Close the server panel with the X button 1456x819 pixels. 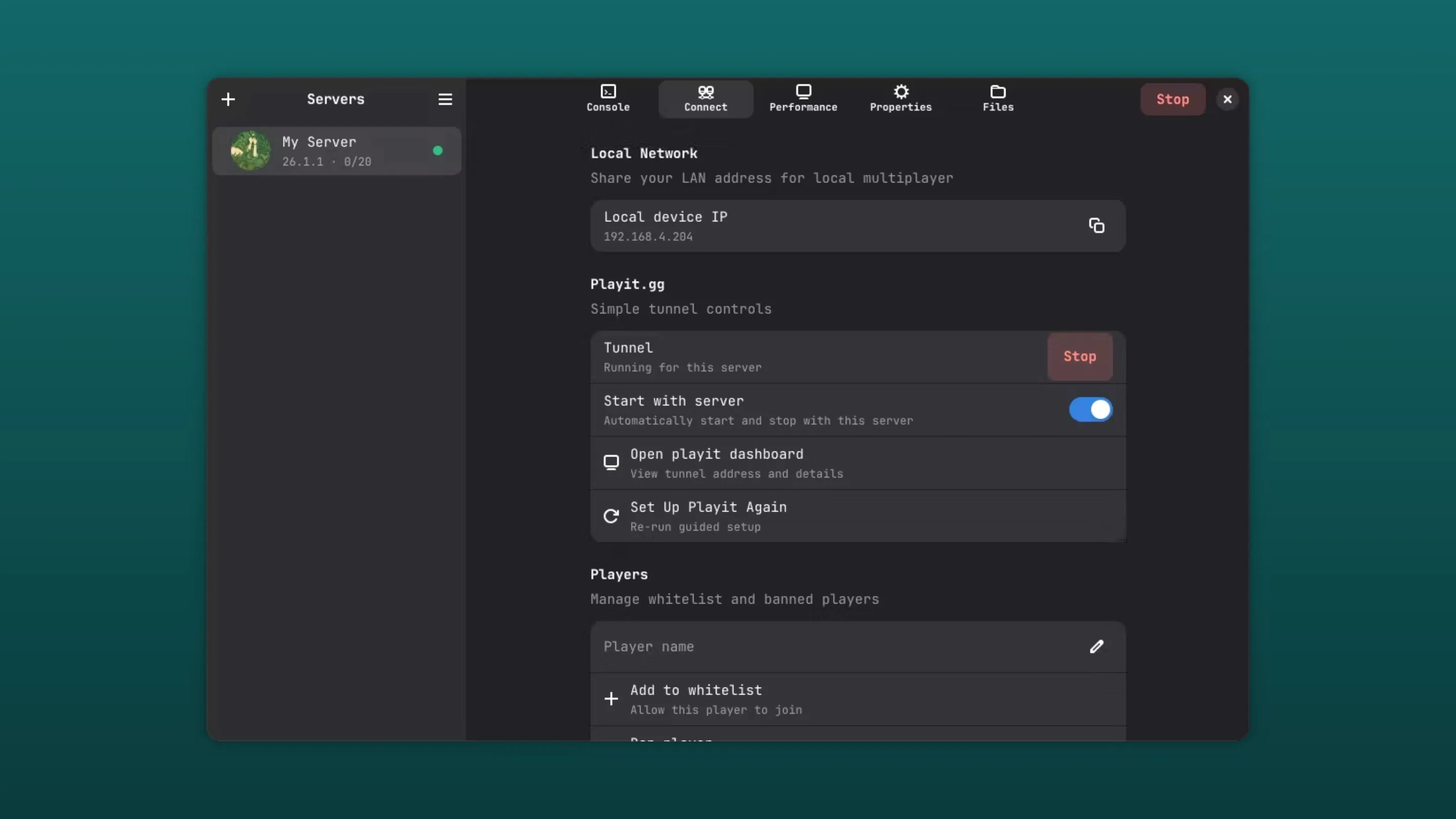click(1227, 100)
